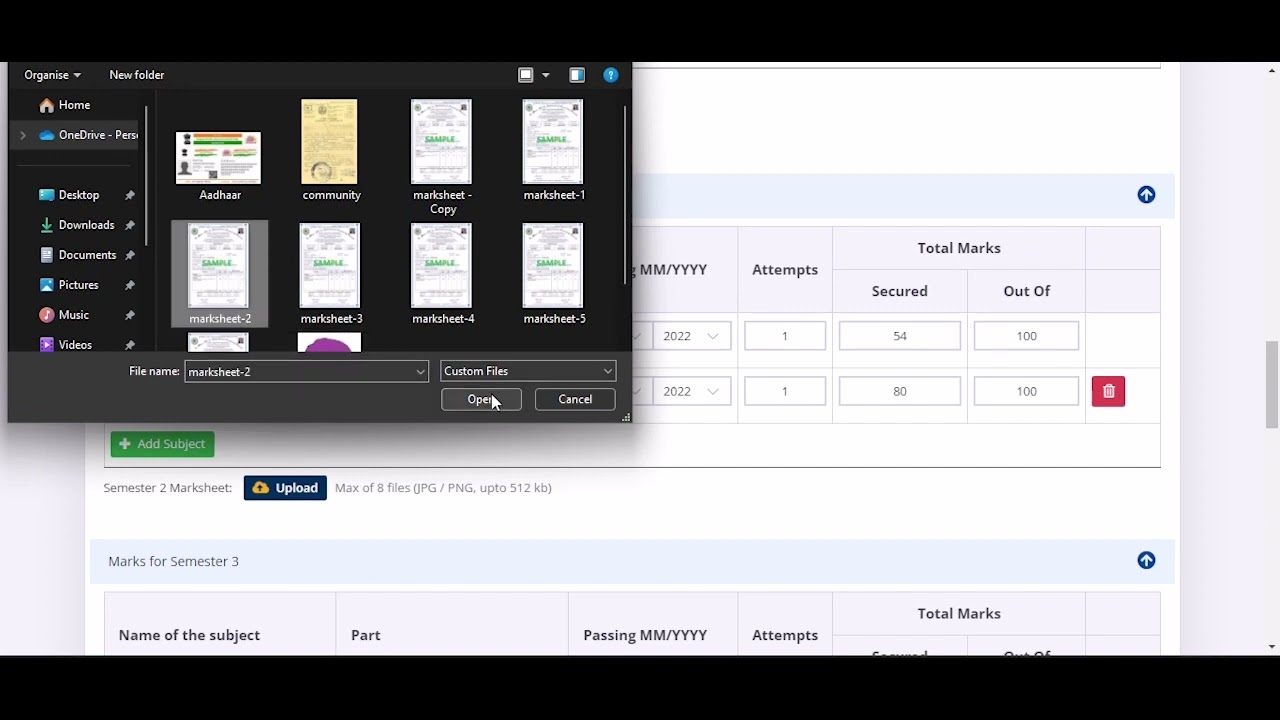Click the navigation pane scrollbar
This screenshot has width=1280, height=720.
[147, 175]
